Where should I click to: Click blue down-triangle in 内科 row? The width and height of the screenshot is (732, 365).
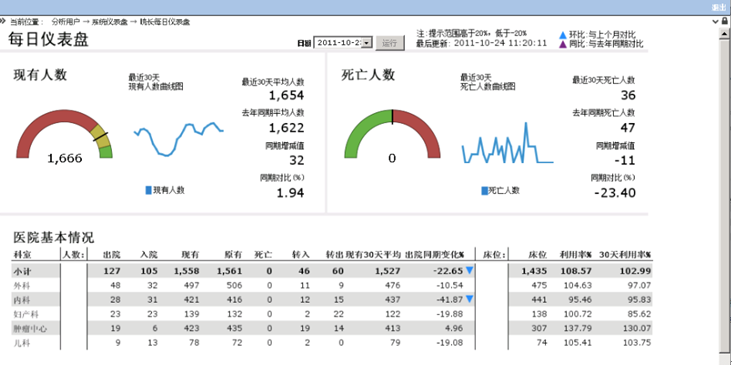coord(469,299)
